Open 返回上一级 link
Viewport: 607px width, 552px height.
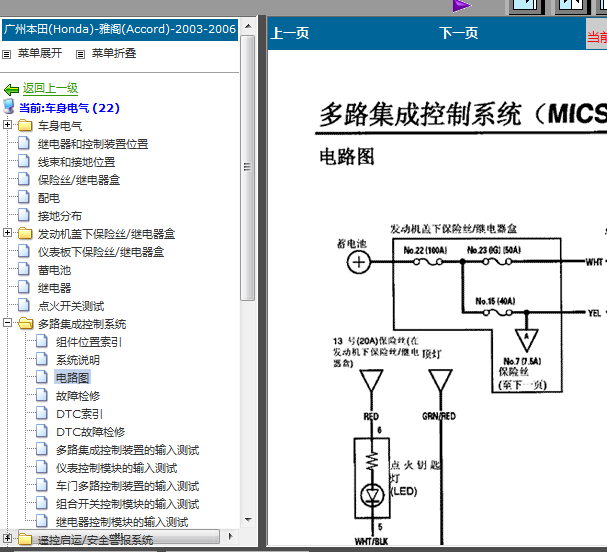click(50, 88)
